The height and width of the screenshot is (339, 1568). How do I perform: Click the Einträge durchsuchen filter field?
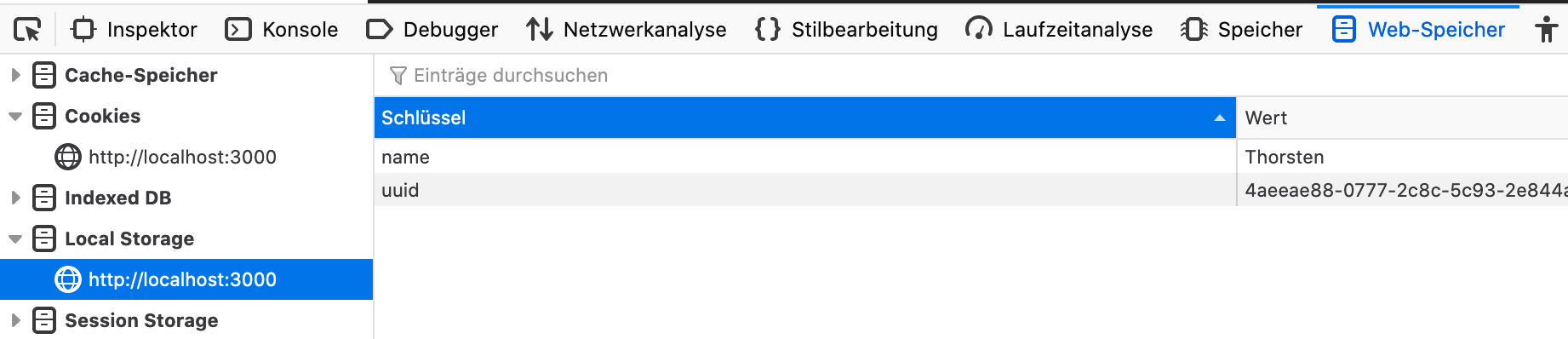(x=970, y=75)
